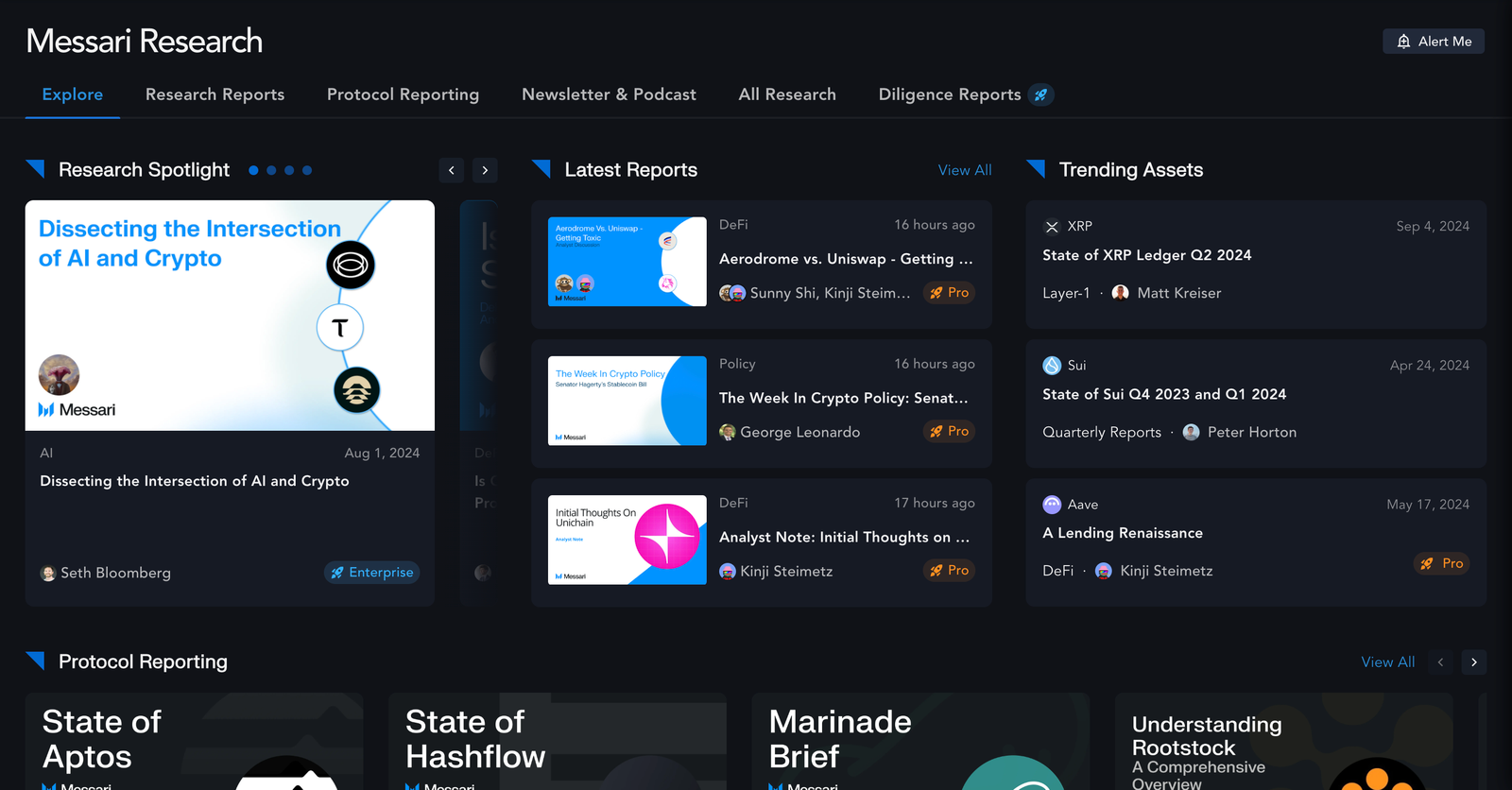Image resolution: width=1512 pixels, height=790 pixels.
Task: Click the XRP asset icon
Action: (1052, 227)
